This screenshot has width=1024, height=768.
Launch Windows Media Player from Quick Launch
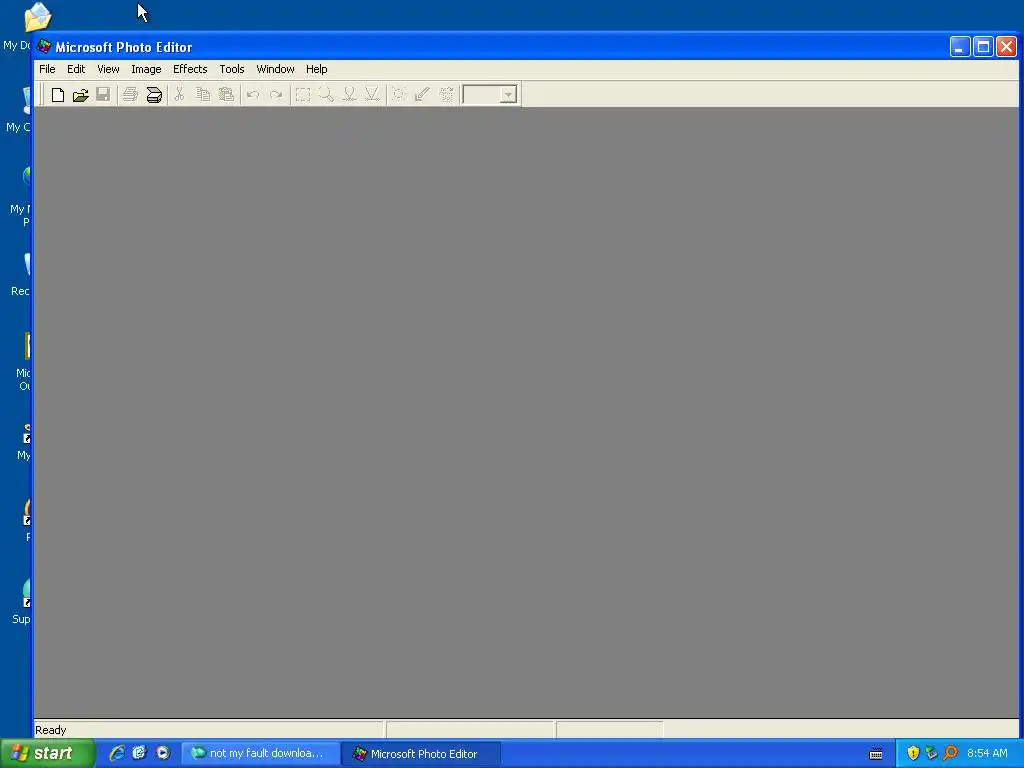click(x=163, y=754)
